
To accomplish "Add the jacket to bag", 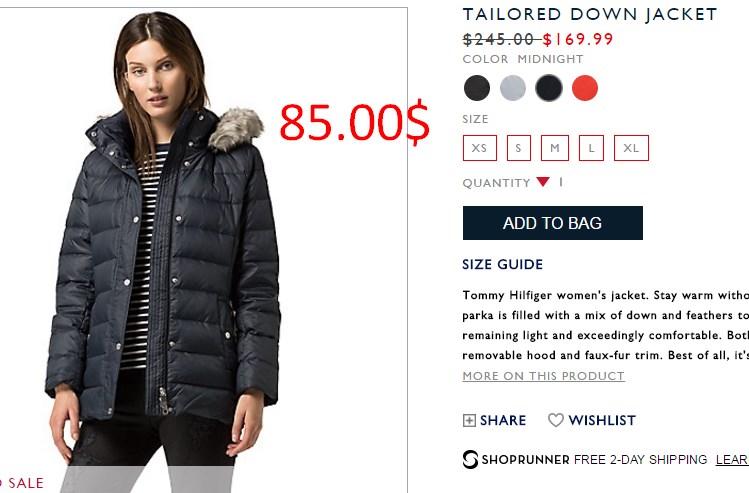I will (x=553, y=223).
